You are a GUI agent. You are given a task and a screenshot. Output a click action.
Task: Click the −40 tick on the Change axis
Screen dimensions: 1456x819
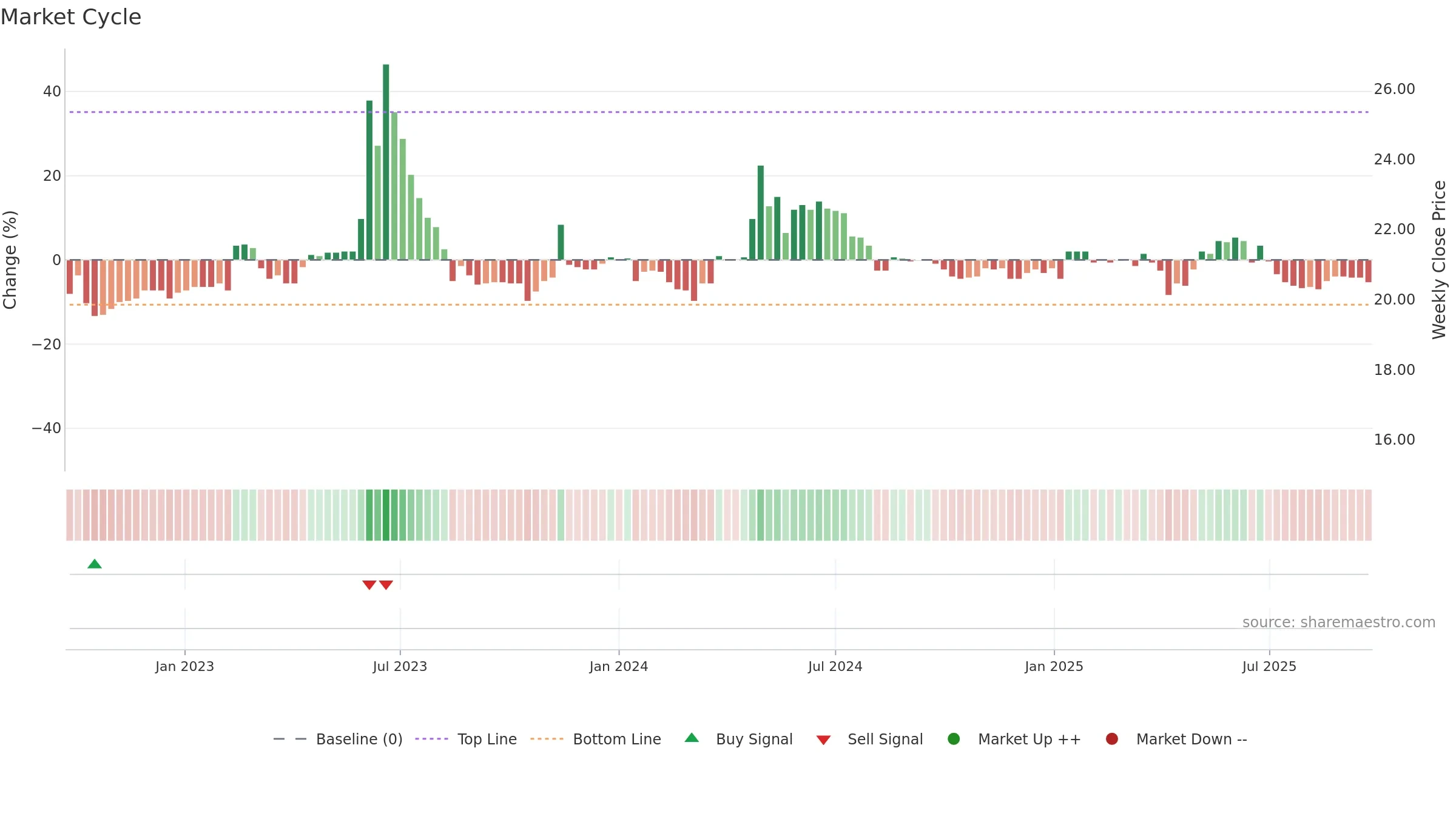click(47, 428)
